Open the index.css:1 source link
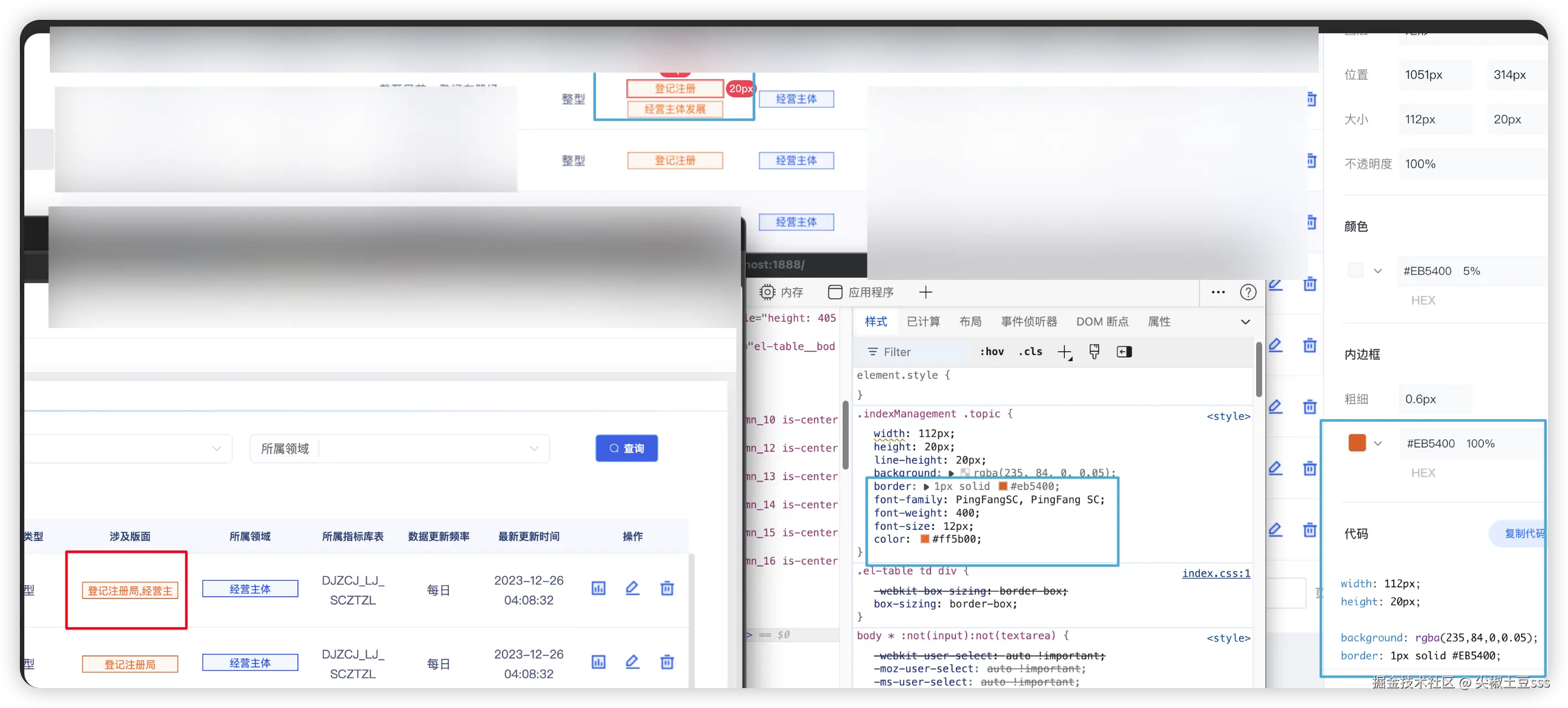The height and width of the screenshot is (708, 1568). click(x=1216, y=574)
